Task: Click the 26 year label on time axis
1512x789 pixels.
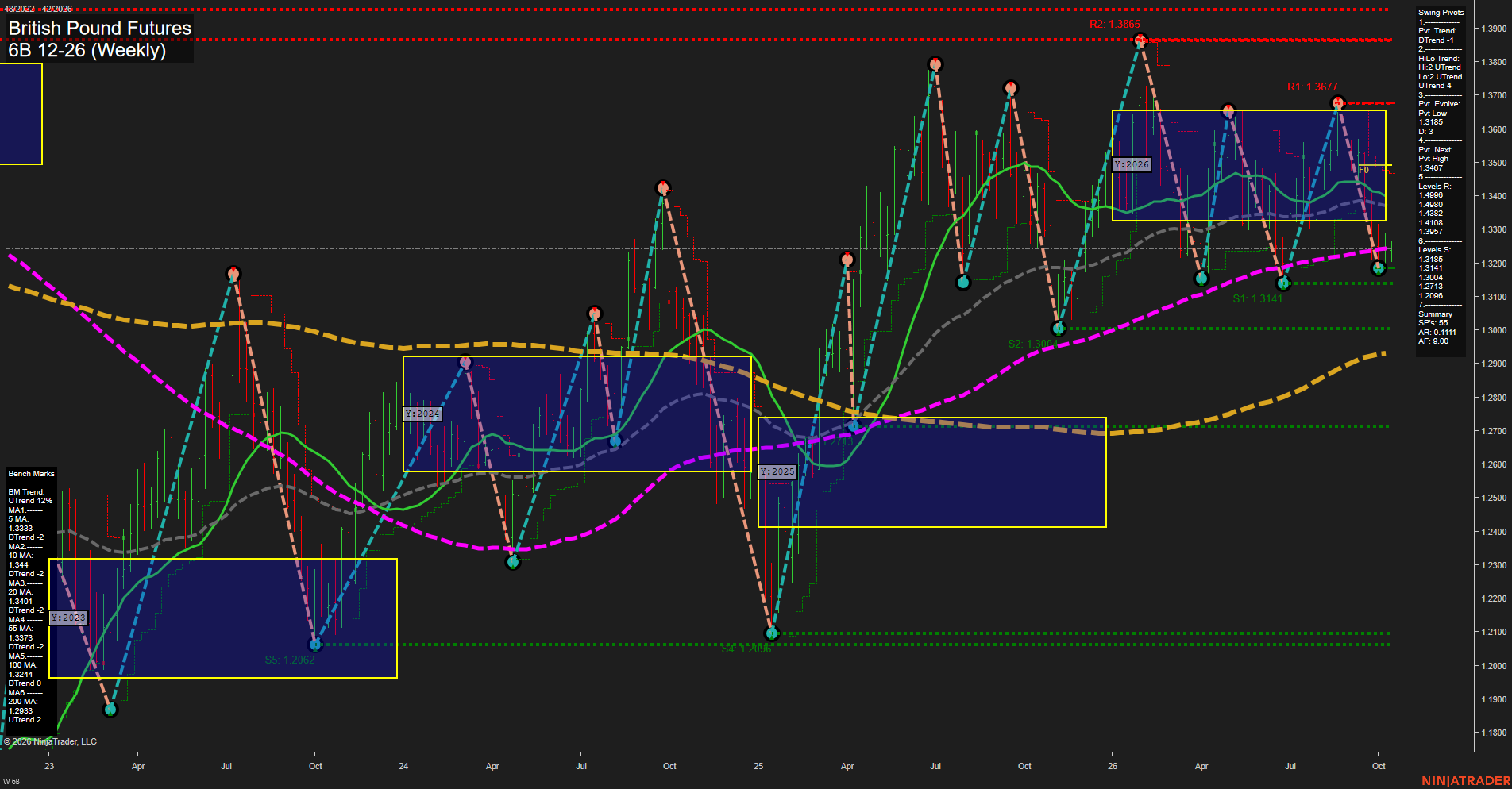Action: tap(1113, 766)
